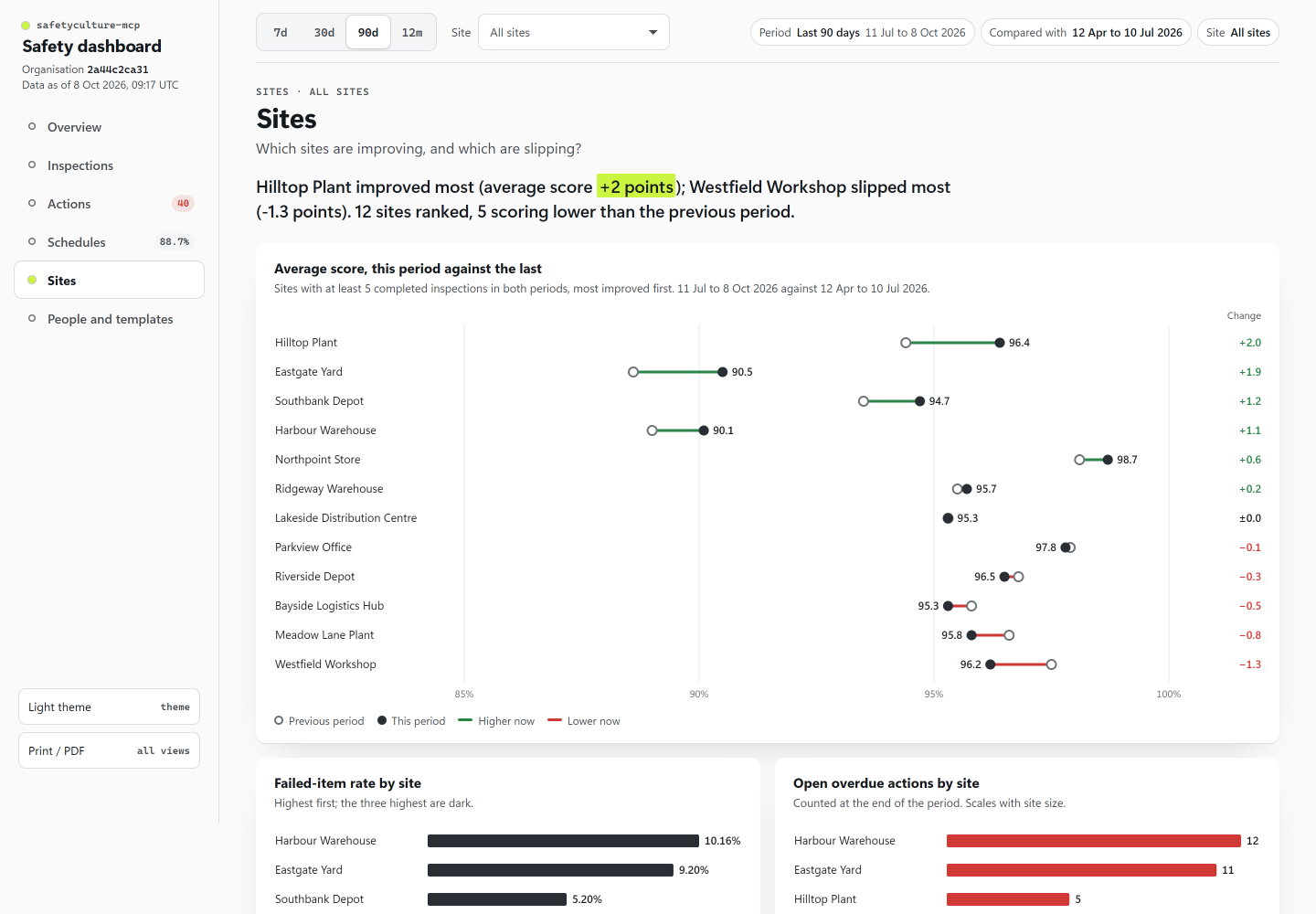Select the Sites sidebar item
Viewport: 1316px width, 914px height.
(x=109, y=280)
